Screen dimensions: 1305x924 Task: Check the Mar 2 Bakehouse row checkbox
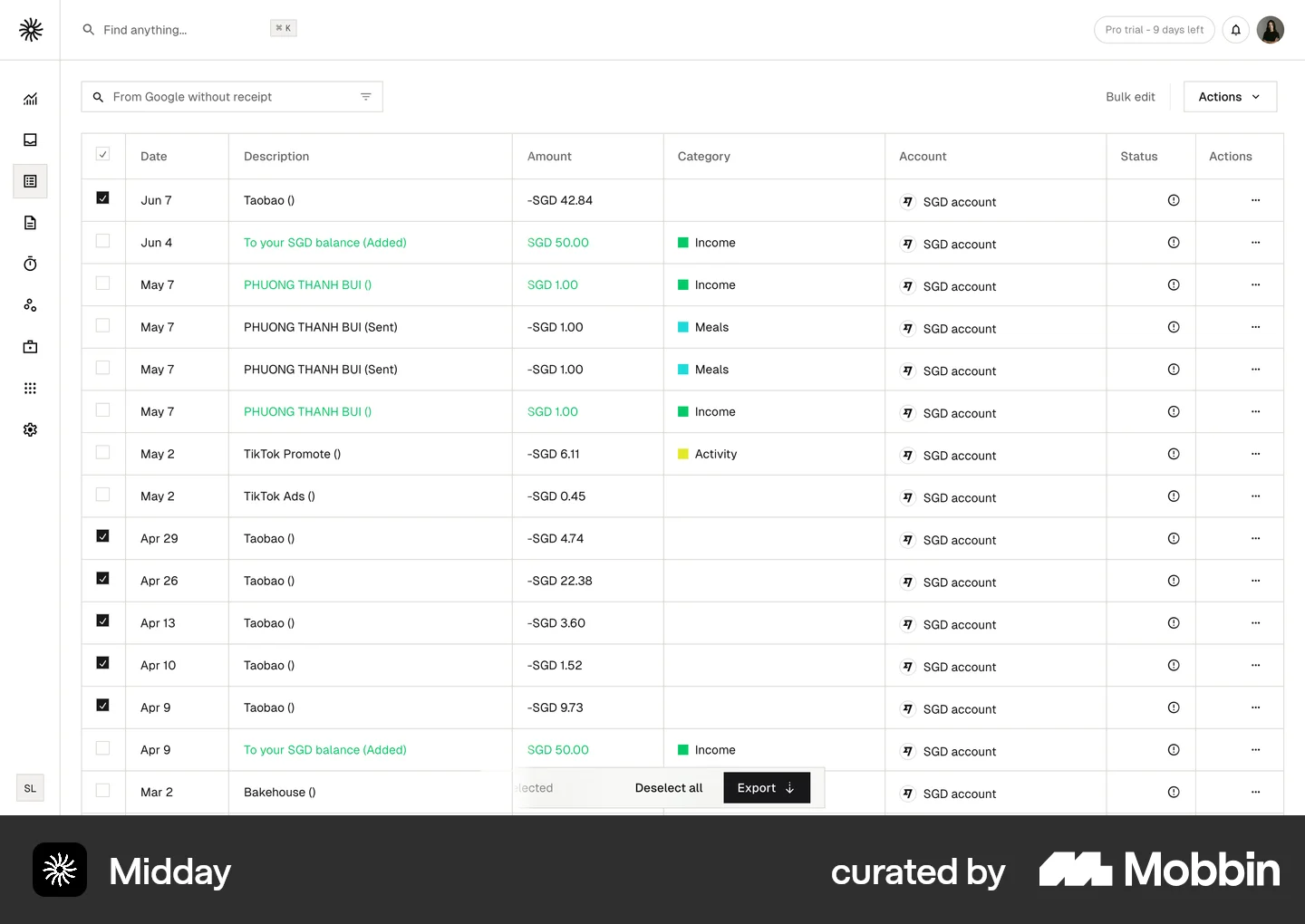[x=103, y=790]
